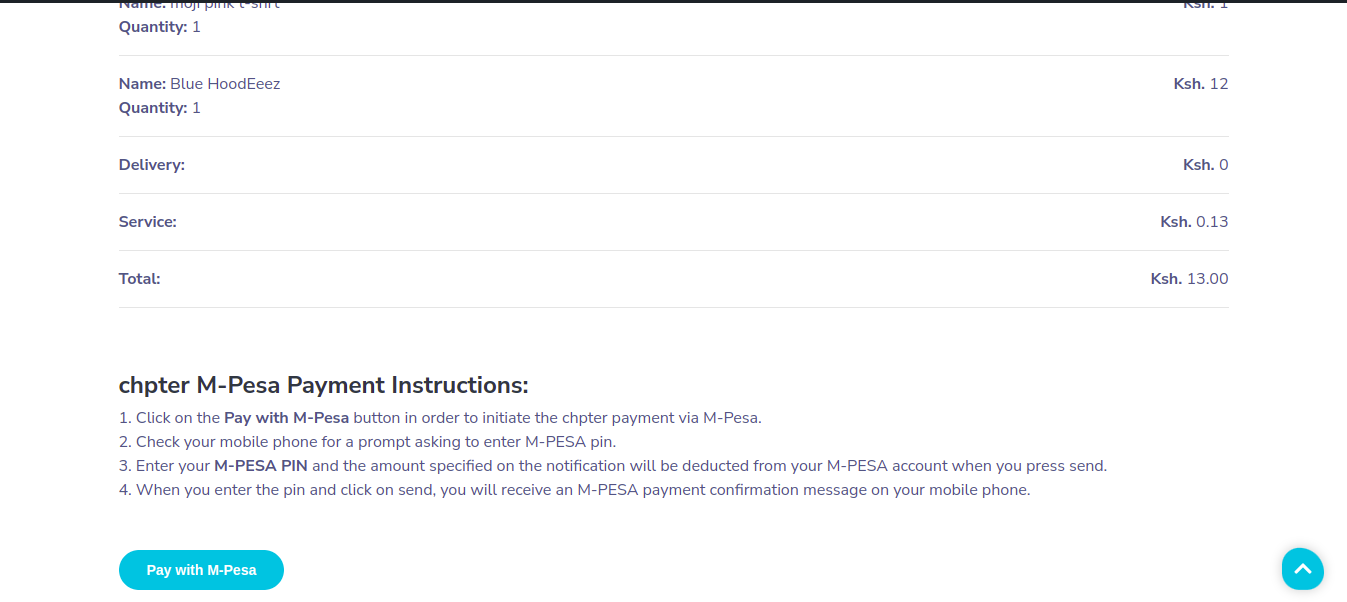Click the Service row label
Viewport: 1347px width, 602px height.
point(148,222)
